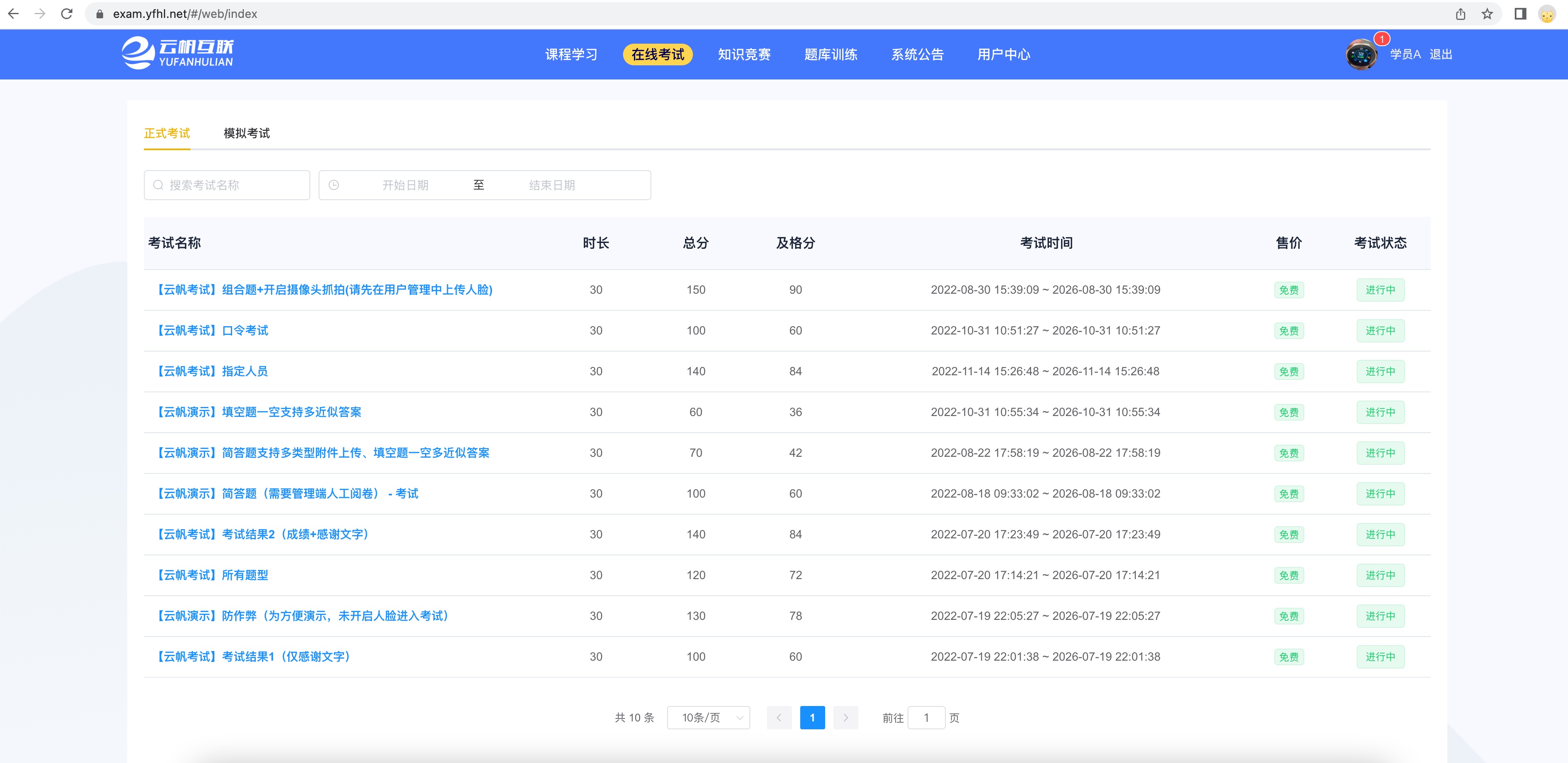Screen dimensions: 1568x763
Task: Click 进行中 status for 防作弊 row
Action: [1380, 616]
